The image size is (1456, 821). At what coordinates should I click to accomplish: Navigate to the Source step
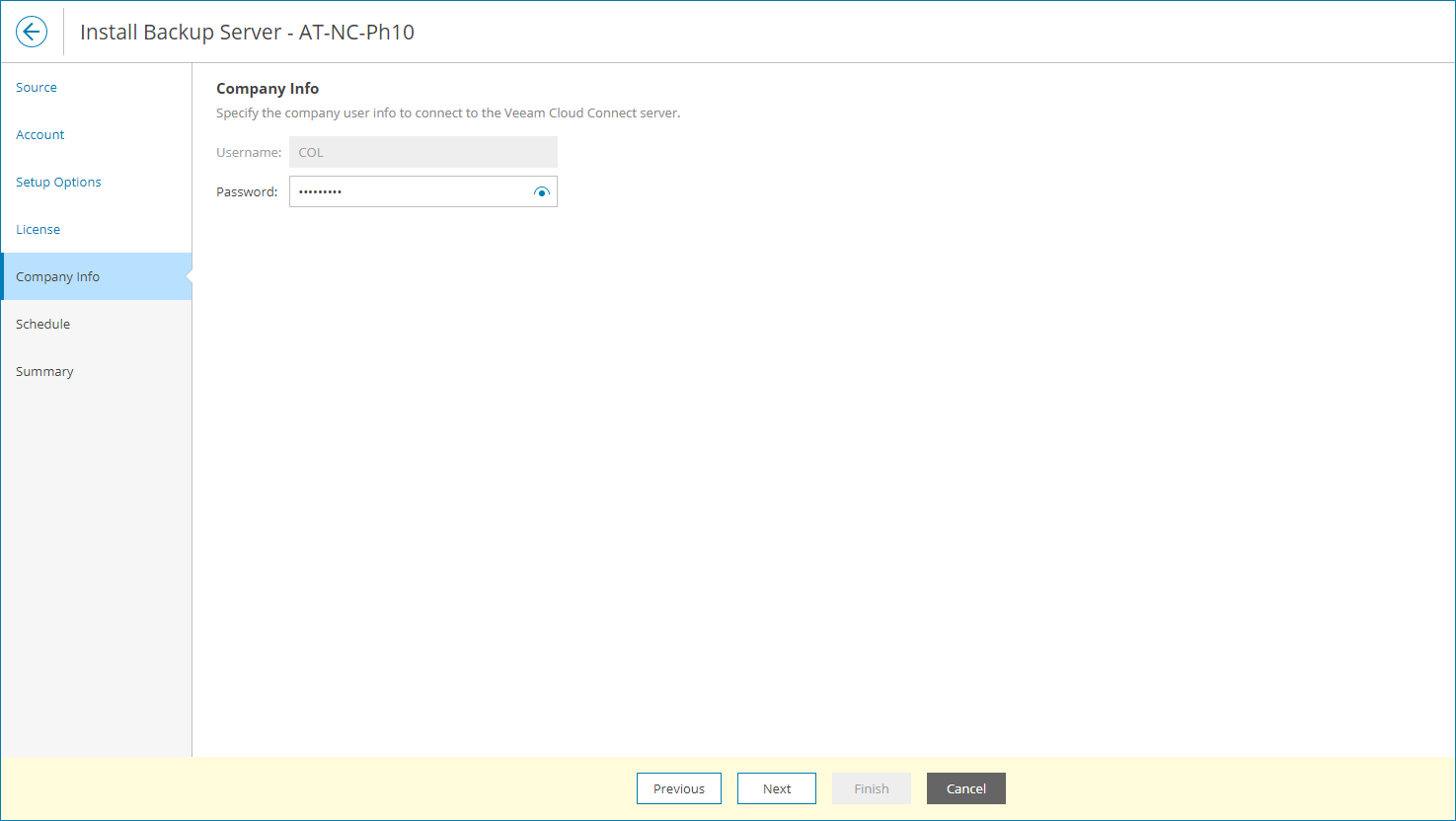(x=36, y=87)
